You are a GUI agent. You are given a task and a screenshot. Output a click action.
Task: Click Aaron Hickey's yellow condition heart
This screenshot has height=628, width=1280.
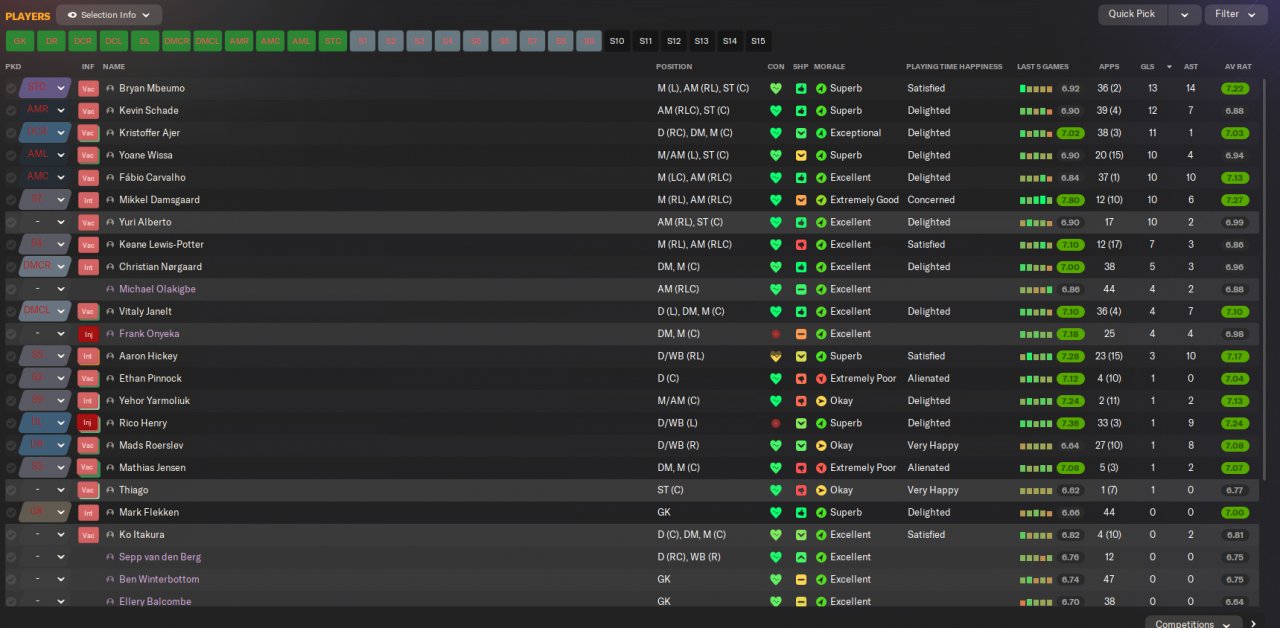[x=775, y=356]
